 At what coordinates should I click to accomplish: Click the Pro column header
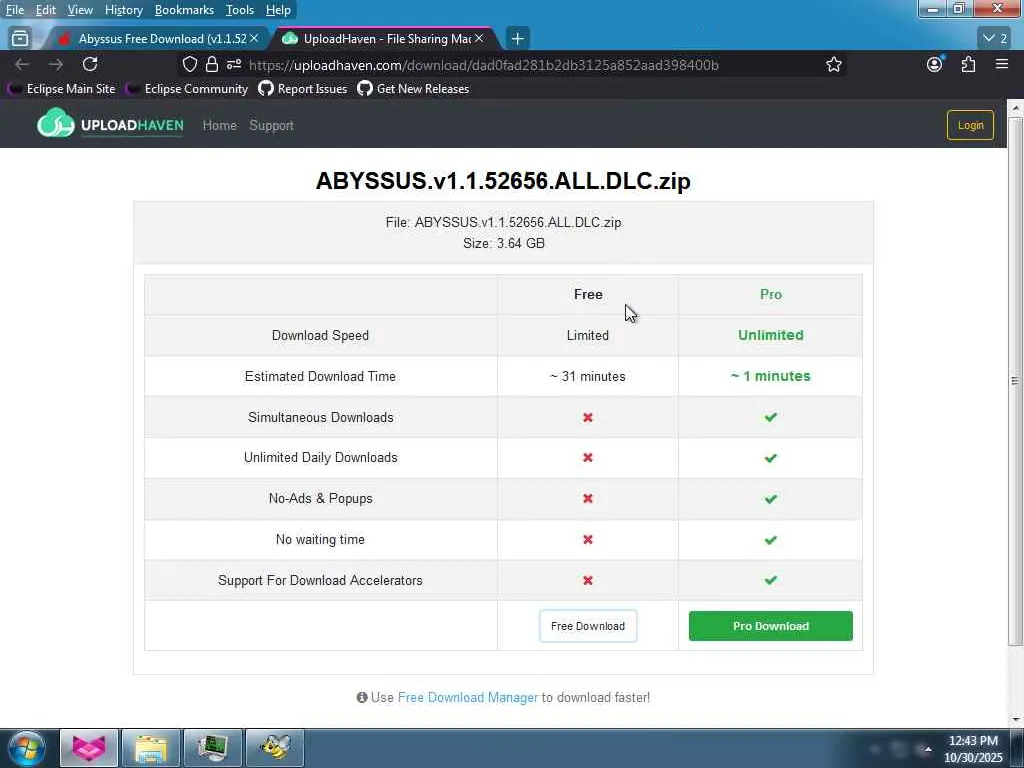771,295
